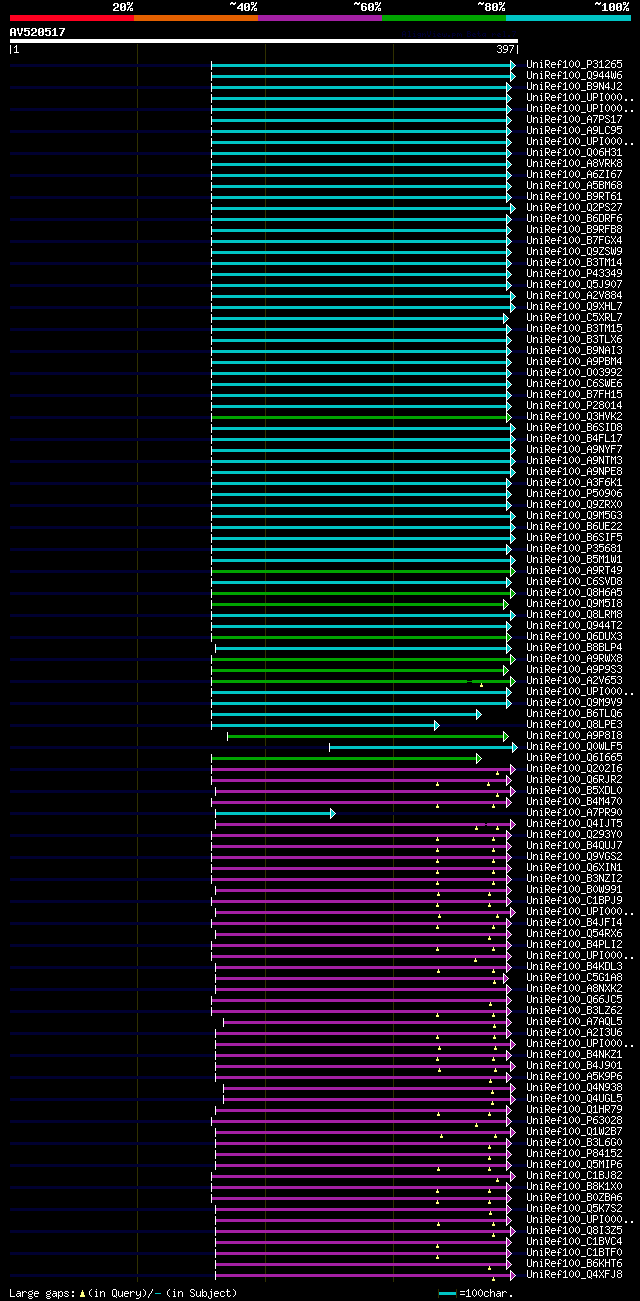640x1301 pixels.
Task: Click the short cyan bar for Q8LPE3
Action: click(x=325, y=725)
